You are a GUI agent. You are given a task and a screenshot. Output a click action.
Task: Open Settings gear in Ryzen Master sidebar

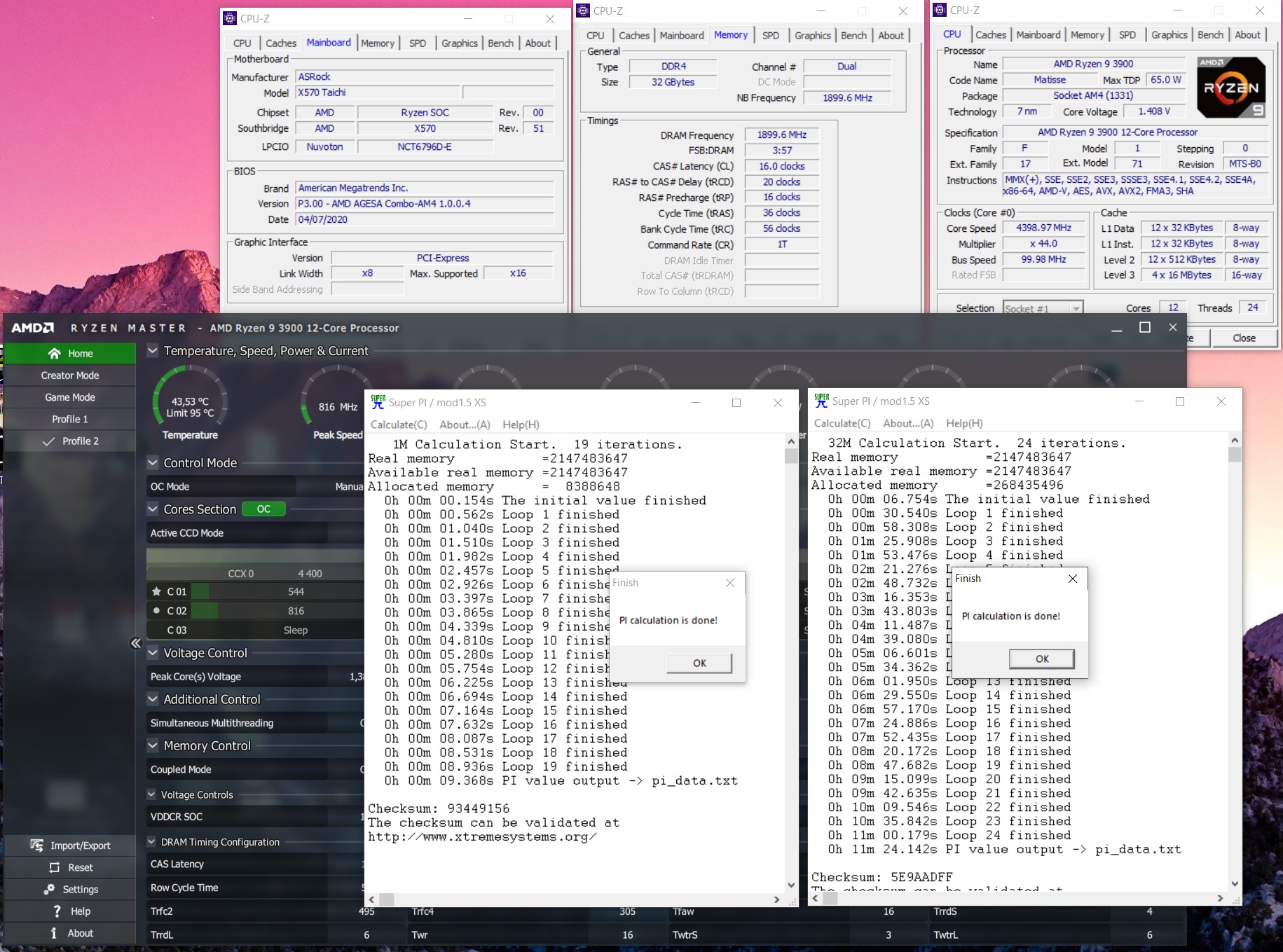[49, 889]
